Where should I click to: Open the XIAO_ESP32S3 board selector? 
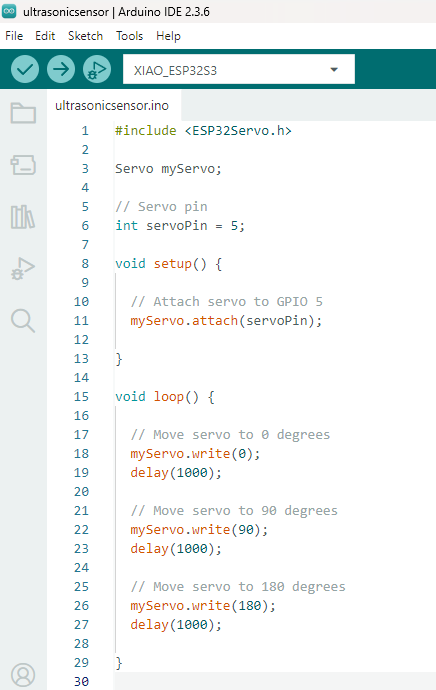click(x=239, y=69)
